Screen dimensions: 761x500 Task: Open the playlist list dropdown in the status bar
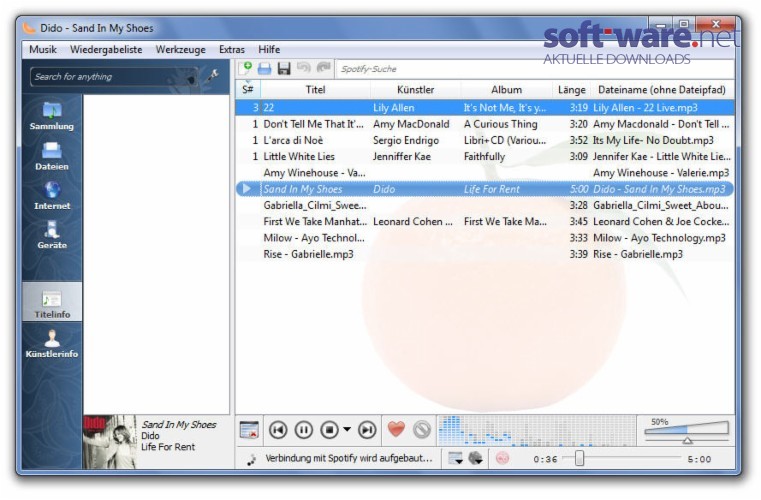point(456,458)
